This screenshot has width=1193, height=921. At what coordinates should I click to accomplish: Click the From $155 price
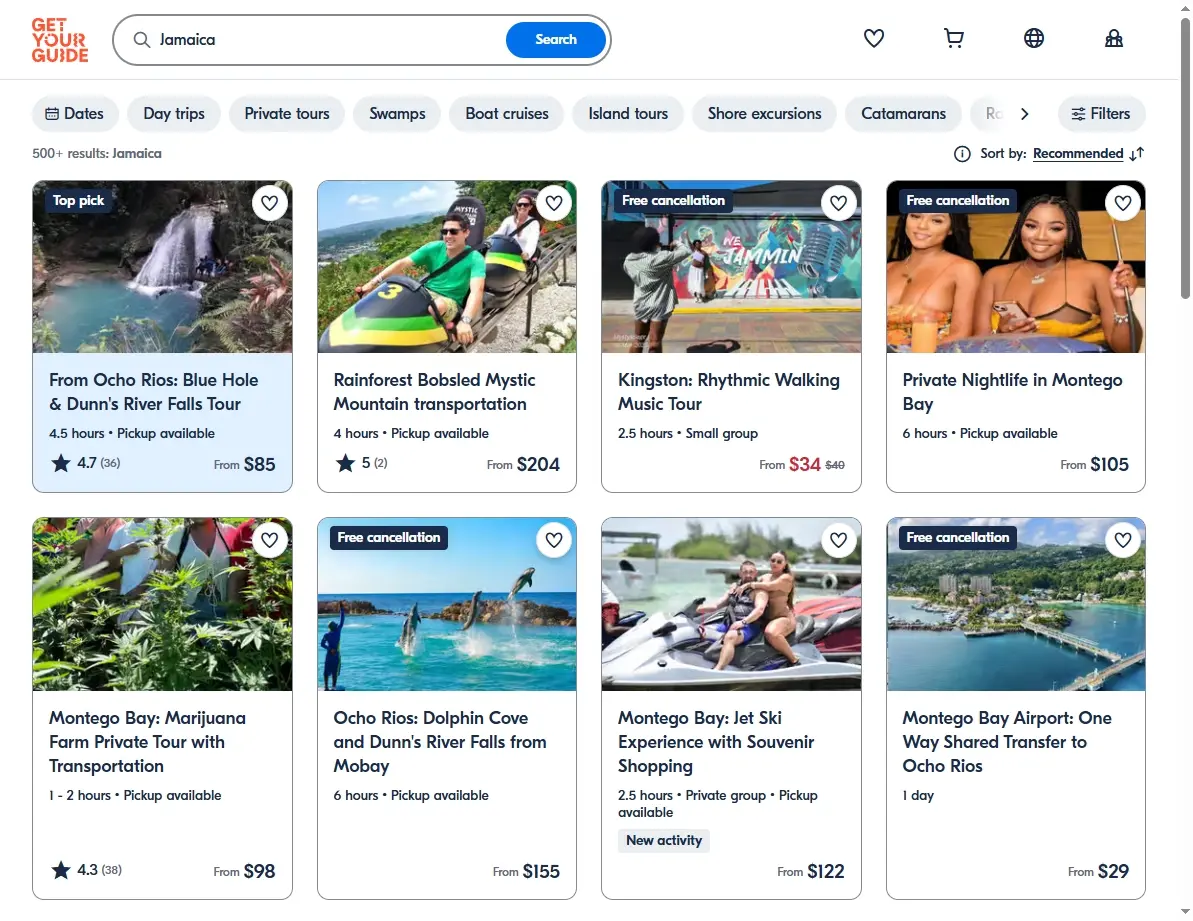tap(526, 871)
